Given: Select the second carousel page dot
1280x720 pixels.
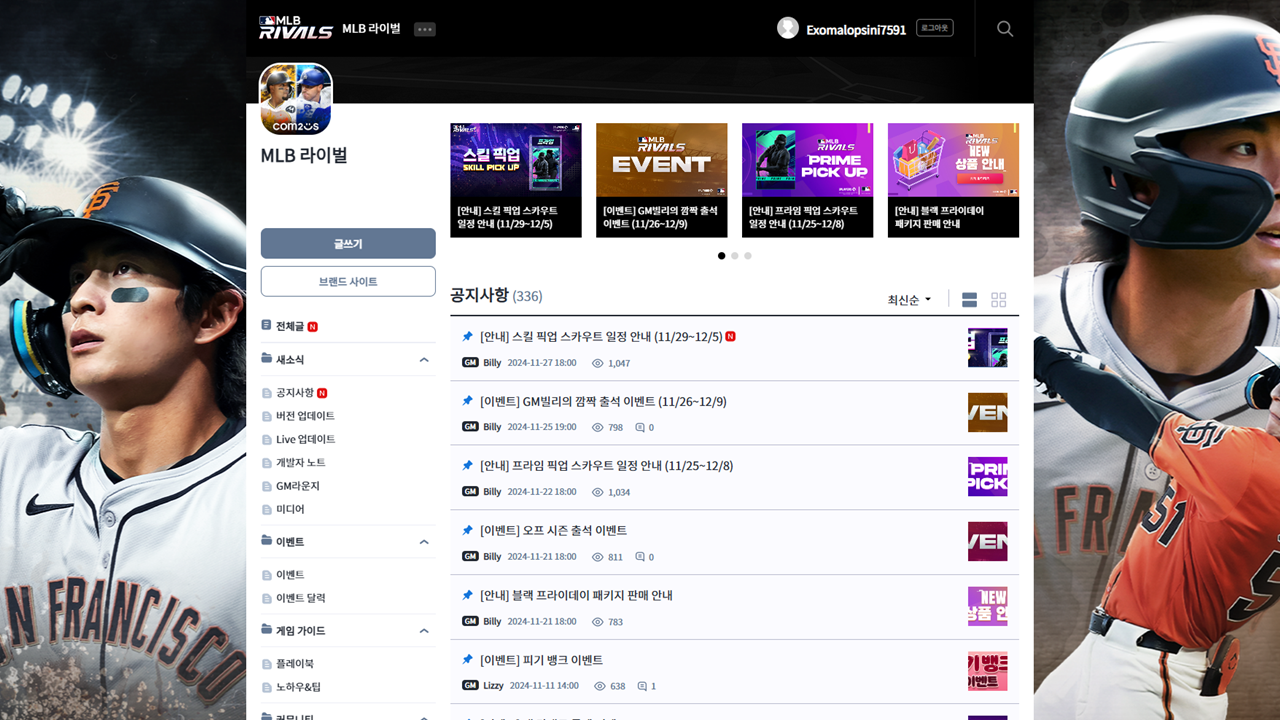Looking at the screenshot, I should tap(735, 256).
